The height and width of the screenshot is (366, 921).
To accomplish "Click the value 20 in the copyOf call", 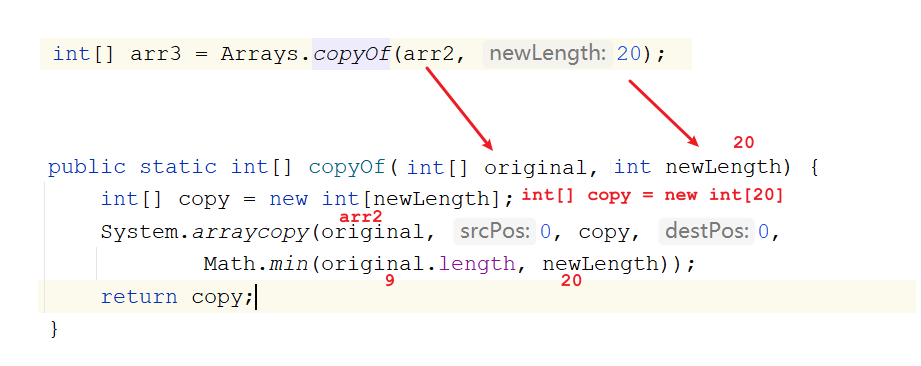I will [x=628, y=54].
